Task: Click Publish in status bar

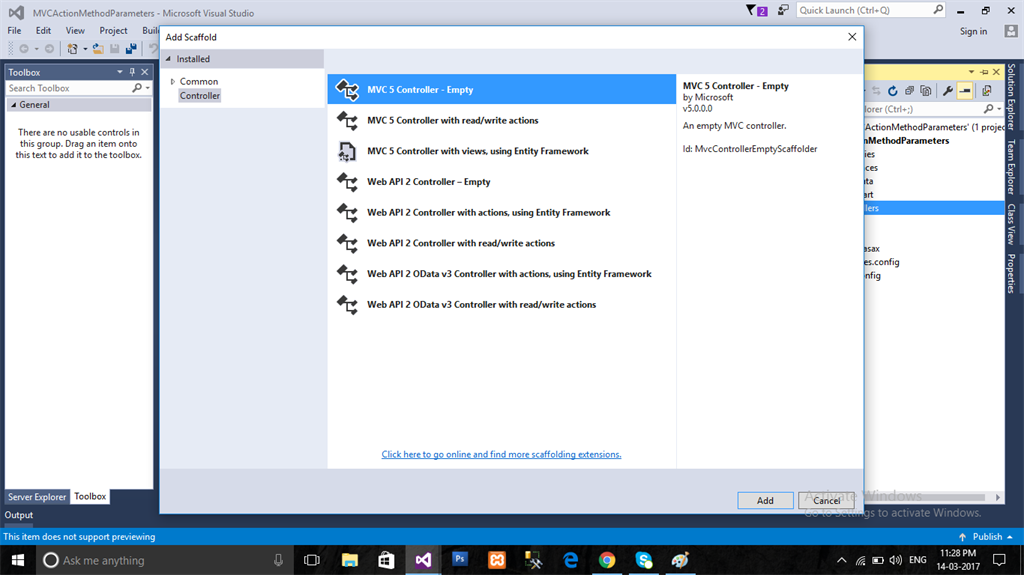Action: click(986, 536)
